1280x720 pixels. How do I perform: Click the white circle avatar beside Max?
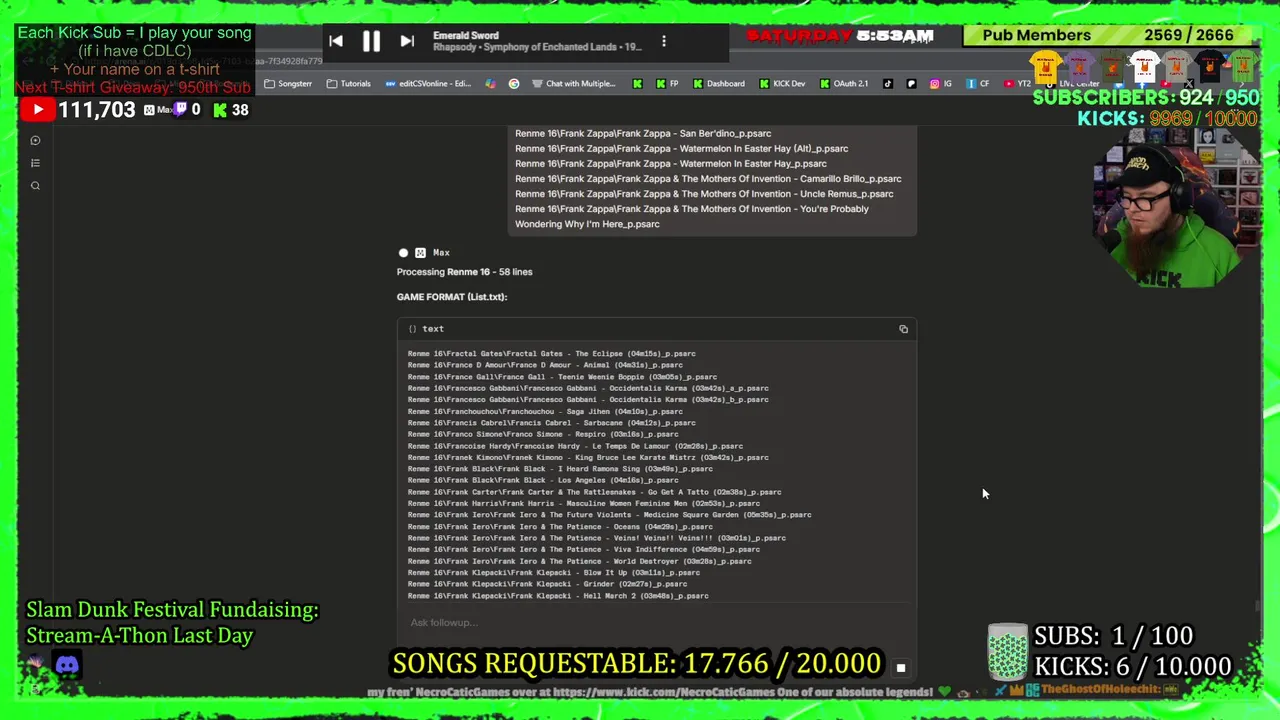coord(403,253)
